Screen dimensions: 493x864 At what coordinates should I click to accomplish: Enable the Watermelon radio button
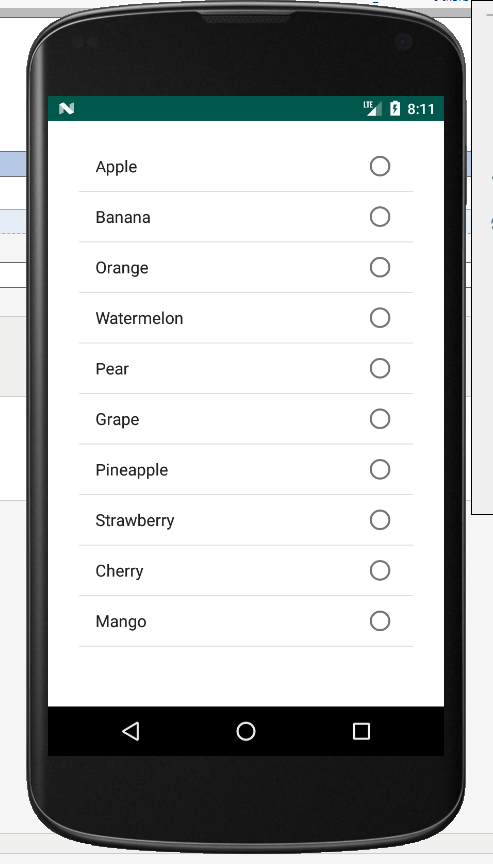pos(380,318)
